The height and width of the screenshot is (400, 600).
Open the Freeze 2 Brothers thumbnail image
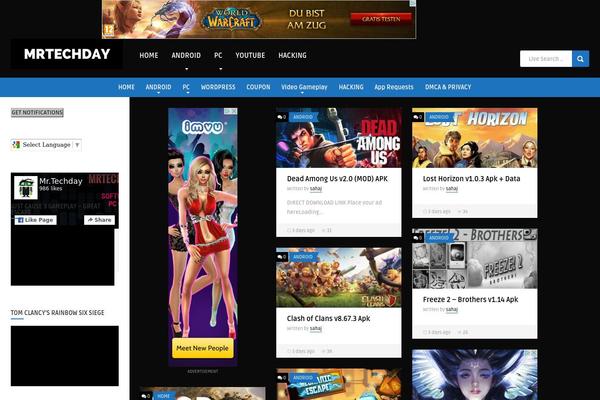474,259
